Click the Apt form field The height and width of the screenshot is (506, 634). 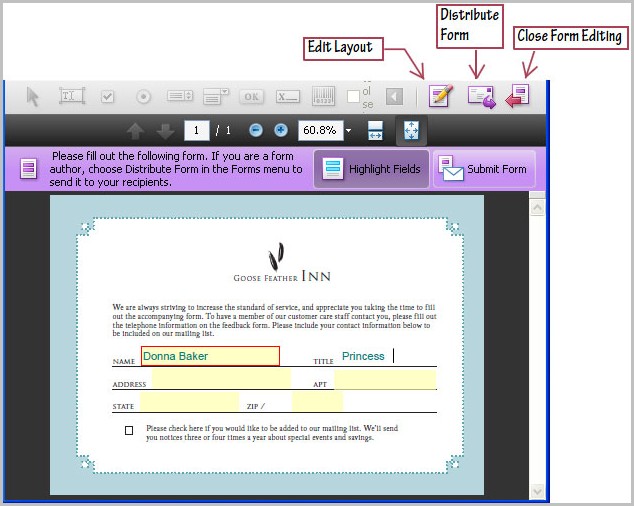point(385,380)
